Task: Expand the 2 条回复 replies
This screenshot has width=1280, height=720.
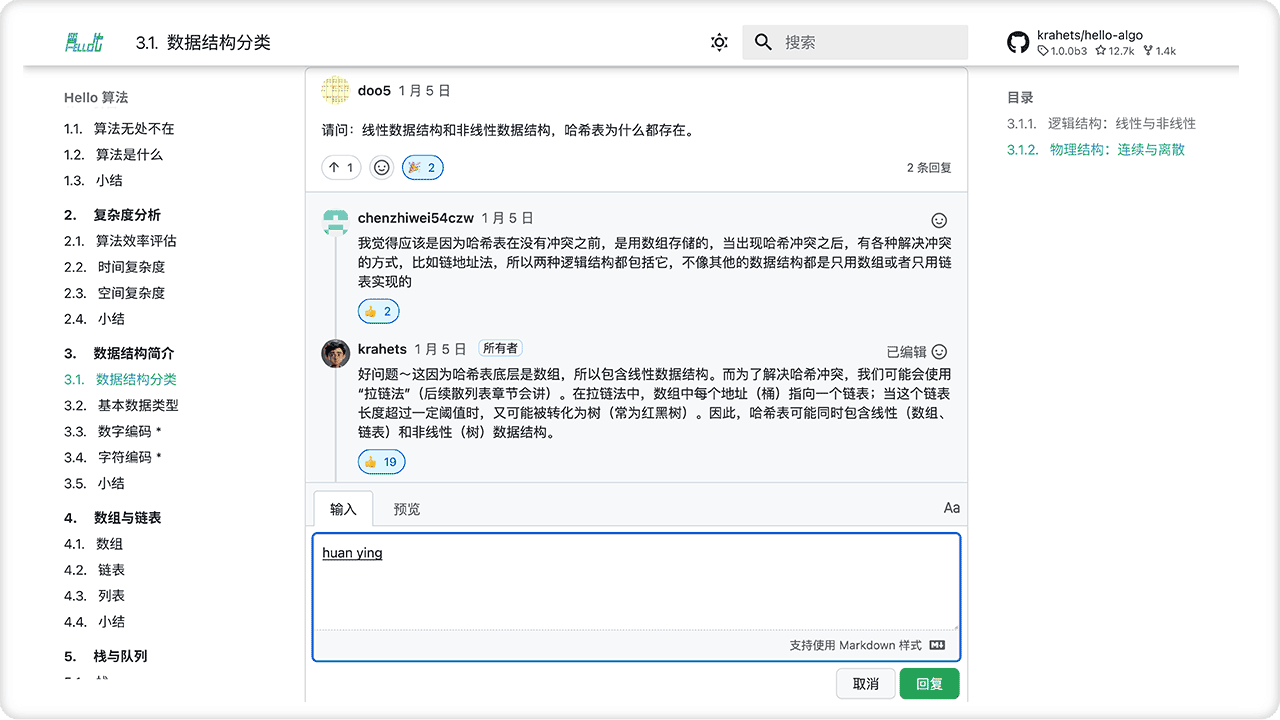Action: [930, 167]
